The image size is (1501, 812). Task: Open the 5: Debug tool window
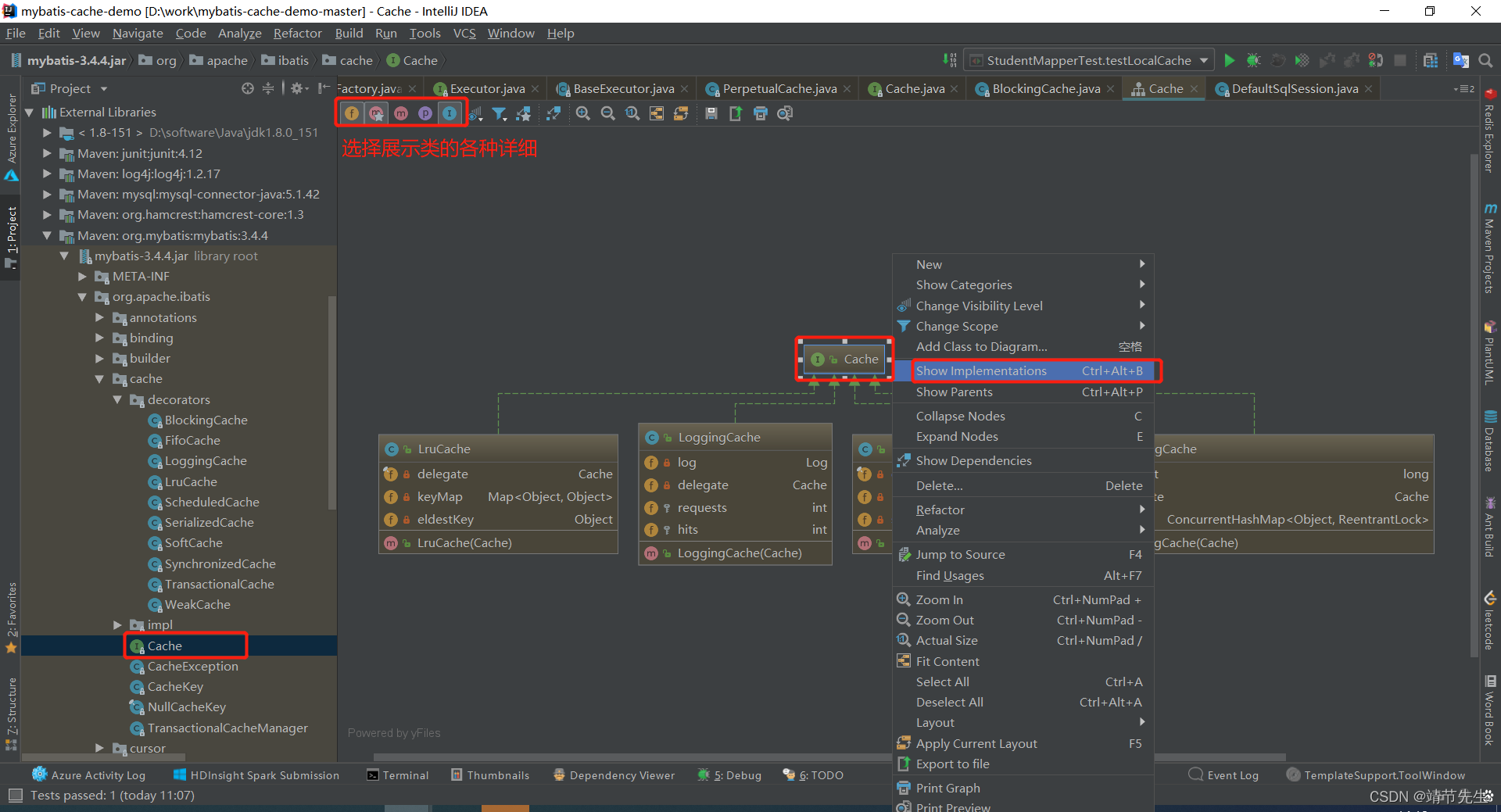click(729, 775)
